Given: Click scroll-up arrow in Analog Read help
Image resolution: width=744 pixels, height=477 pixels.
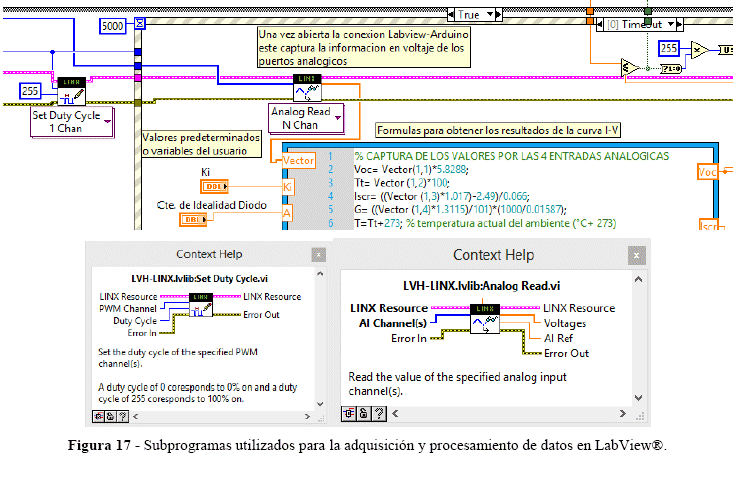Looking at the screenshot, I should [x=639, y=280].
